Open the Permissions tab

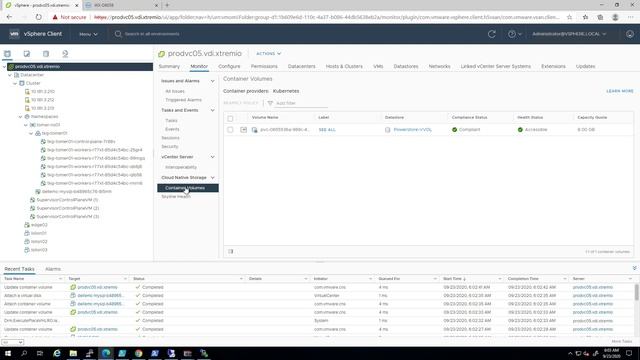(264, 66)
